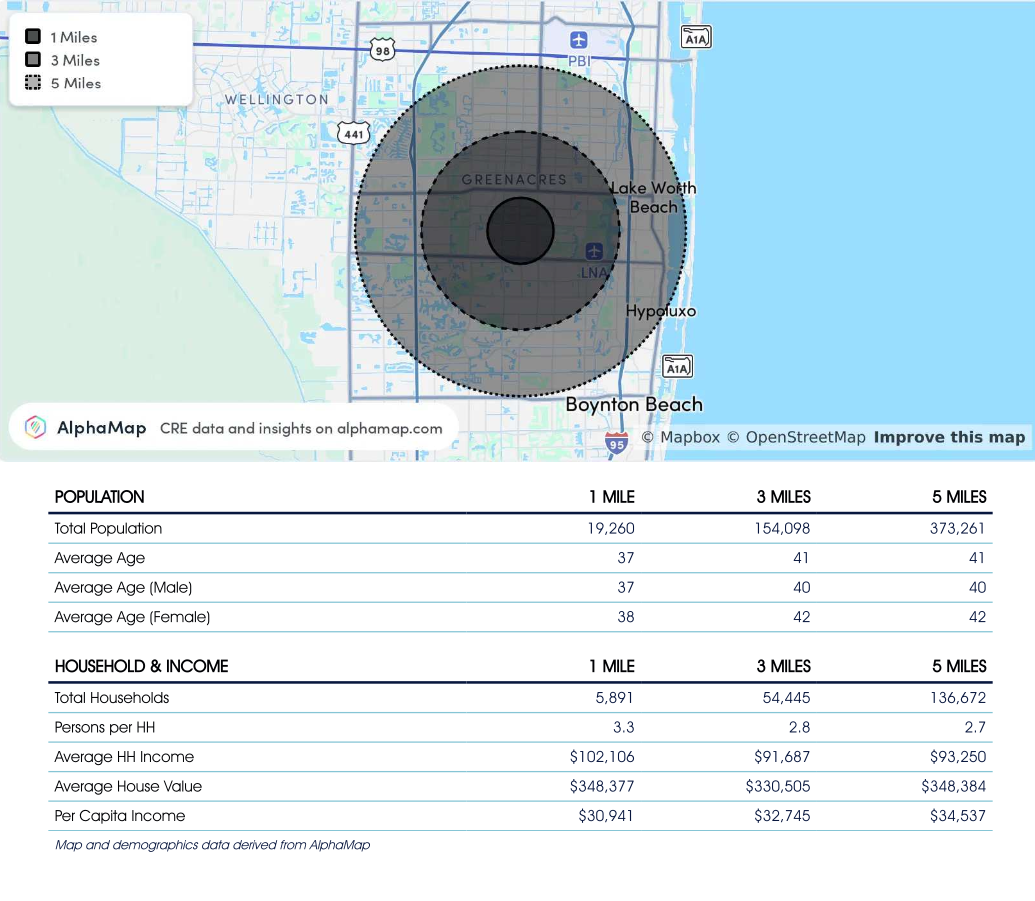
Task: Click the Interstate 95 shield
Action: click(617, 442)
